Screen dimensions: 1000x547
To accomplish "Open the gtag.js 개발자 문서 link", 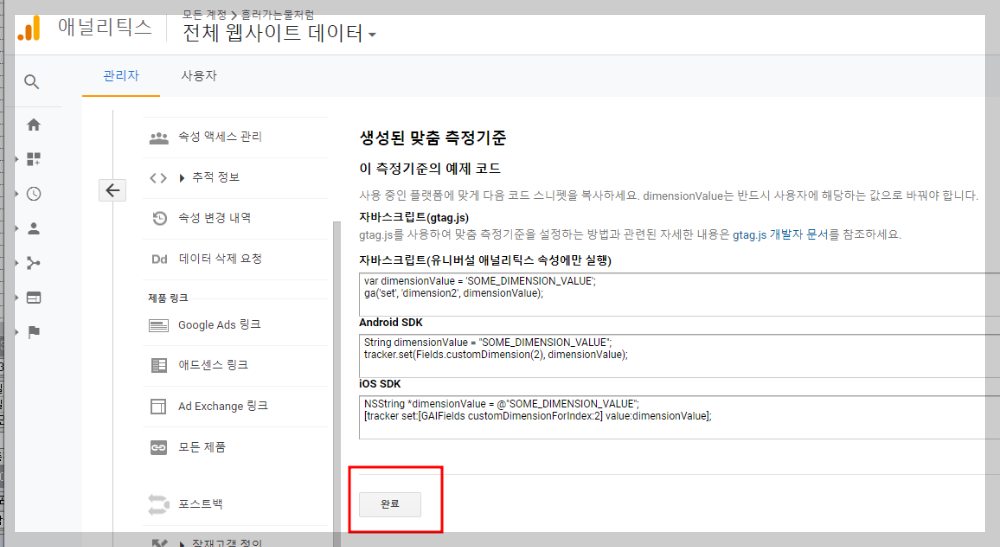I will (780, 235).
